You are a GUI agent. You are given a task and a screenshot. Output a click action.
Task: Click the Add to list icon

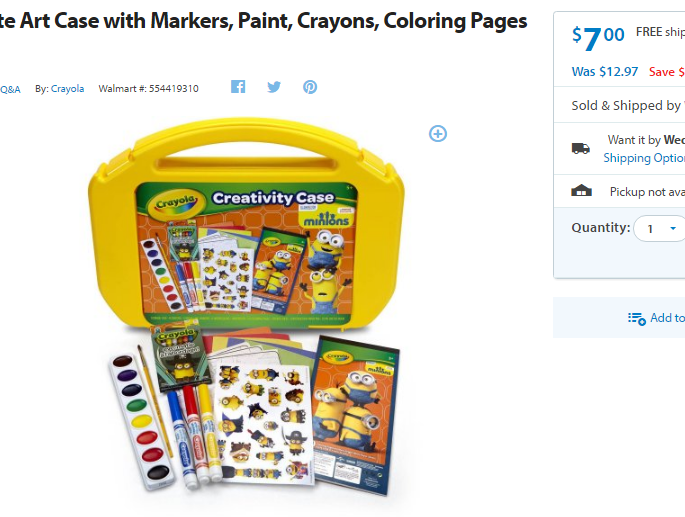[637, 319]
